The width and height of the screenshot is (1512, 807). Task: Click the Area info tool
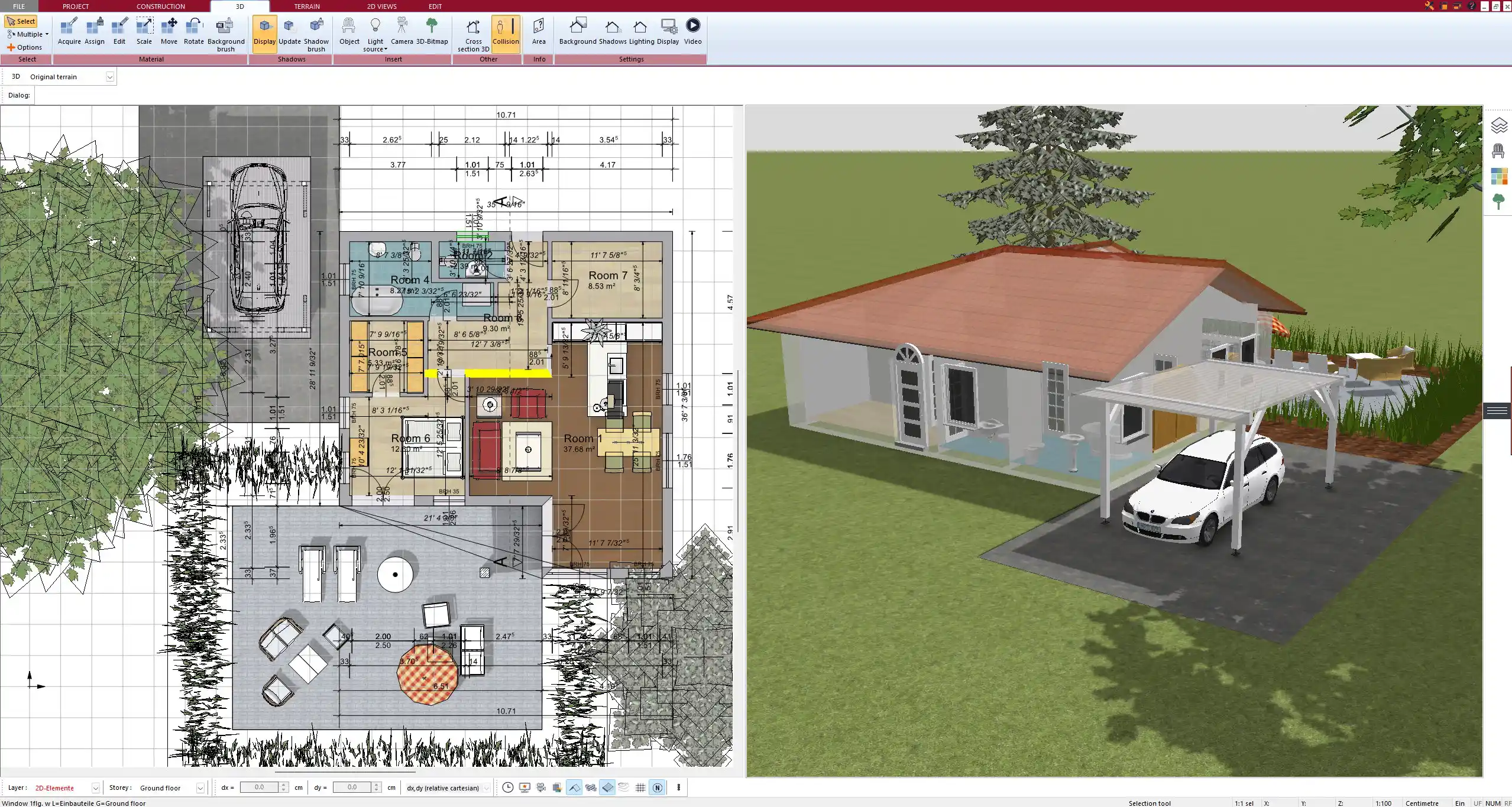pyautogui.click(x=539, y=31)
